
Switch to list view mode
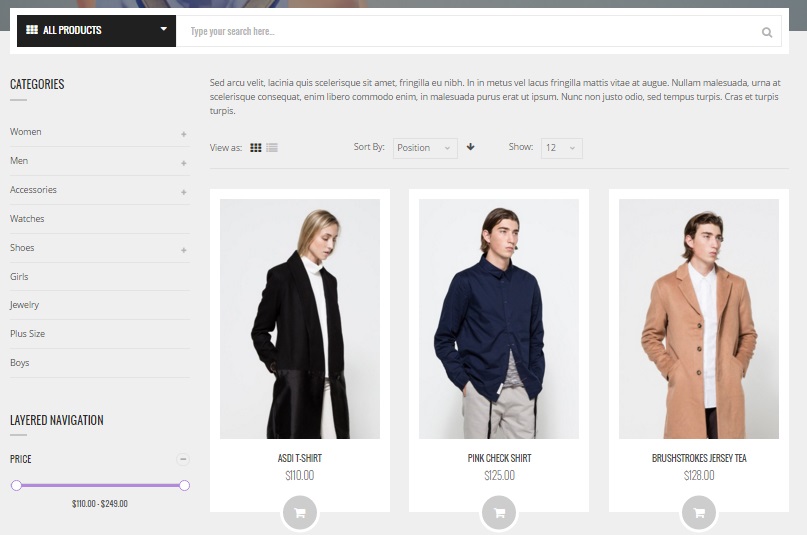tap(272, 148)
